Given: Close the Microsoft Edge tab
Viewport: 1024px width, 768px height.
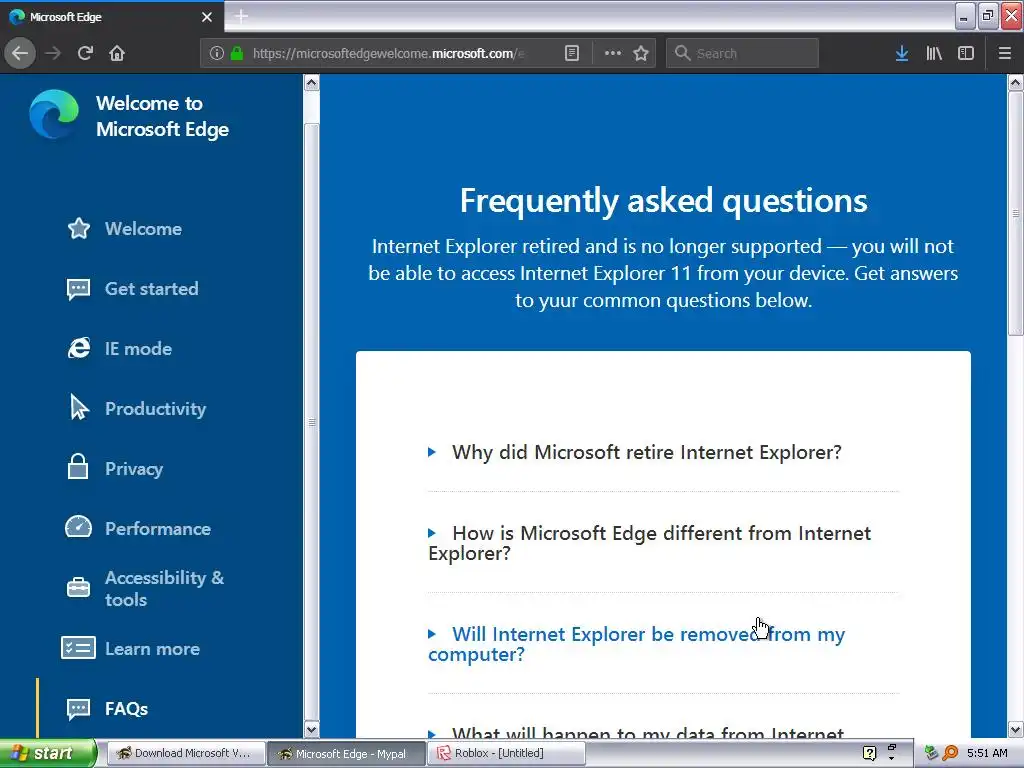Looking at the screenshot, I should (206, 17).
